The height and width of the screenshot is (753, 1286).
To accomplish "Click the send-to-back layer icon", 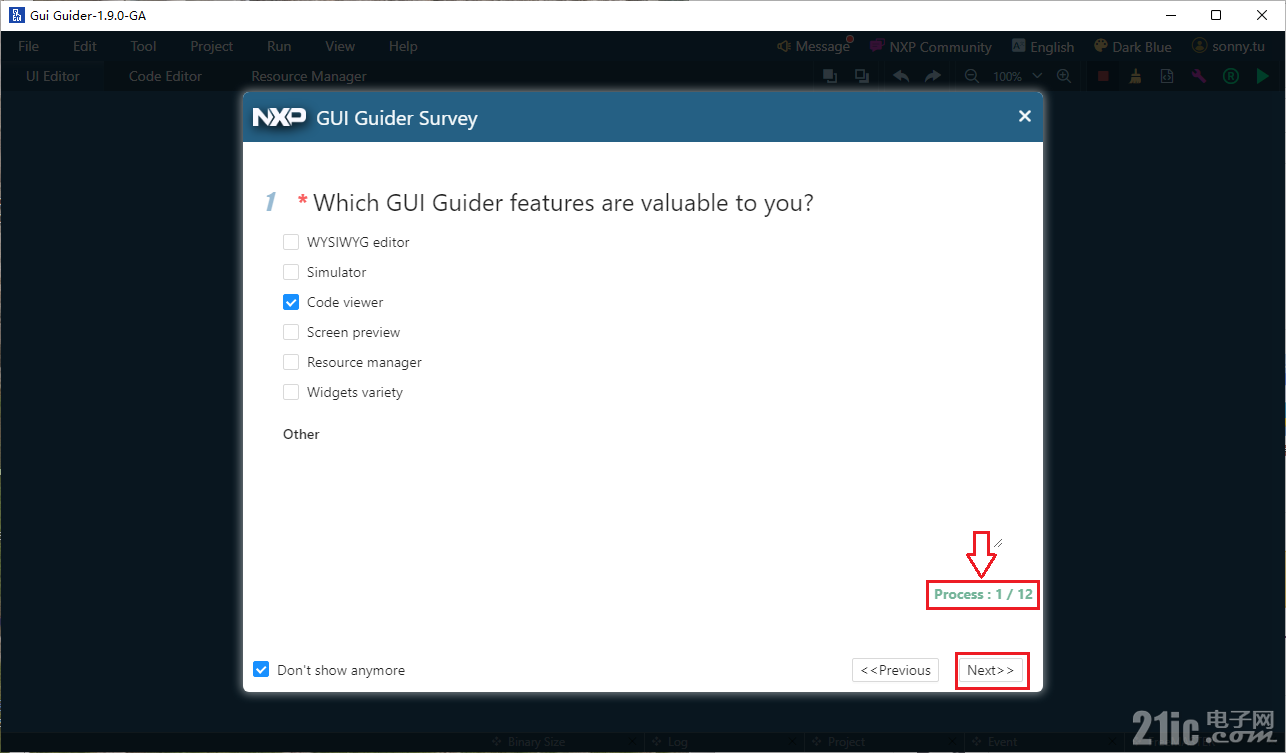I will pos(862,76).
